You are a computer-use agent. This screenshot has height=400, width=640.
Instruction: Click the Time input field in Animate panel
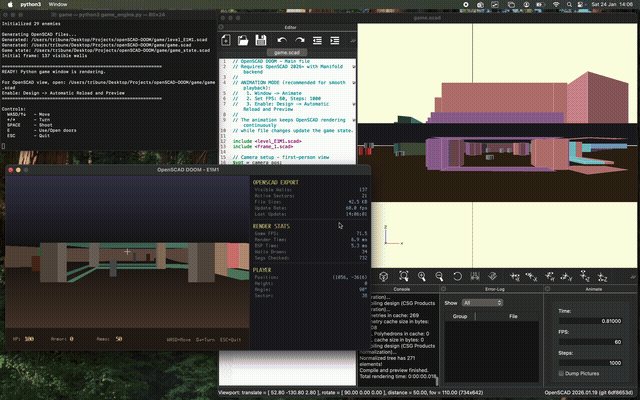pyautogui.click(x=591, y=321)
